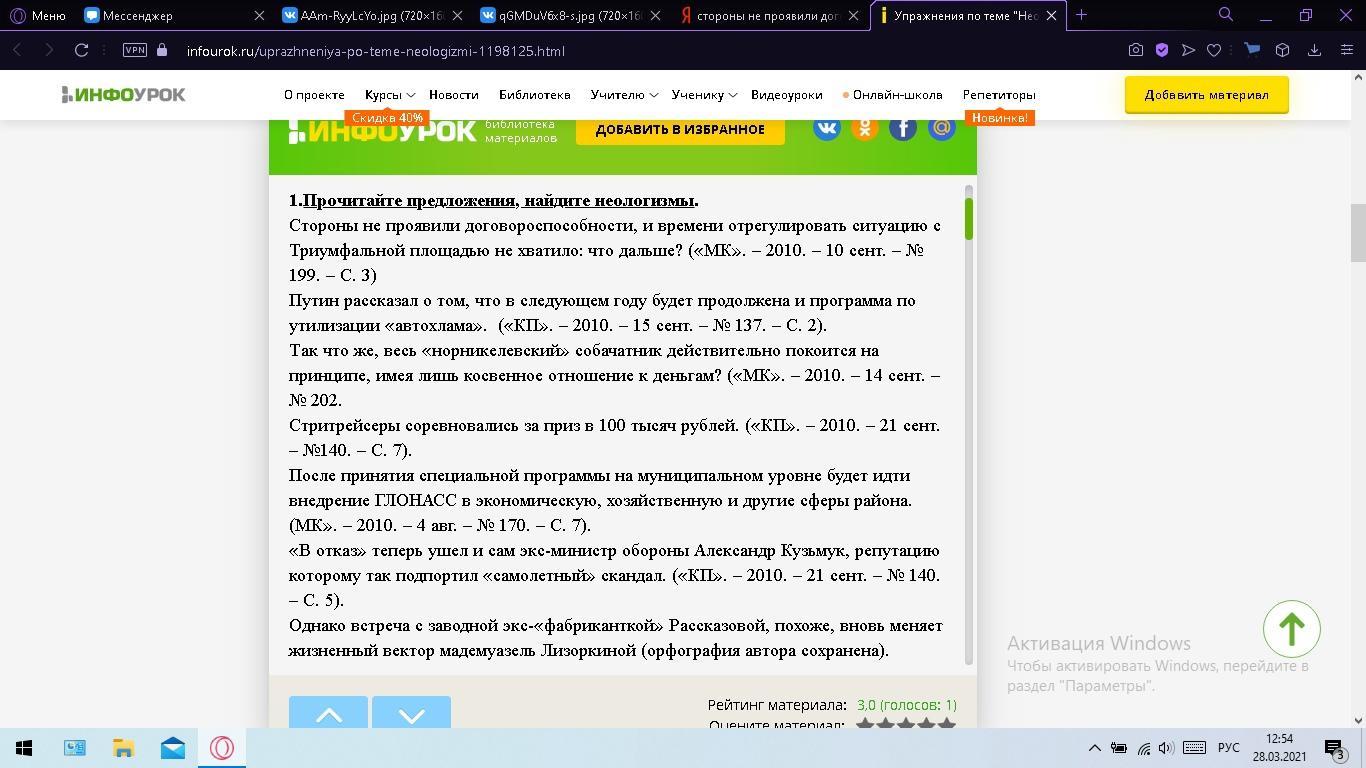Toggle the ad blocker shield icon

1162,50
